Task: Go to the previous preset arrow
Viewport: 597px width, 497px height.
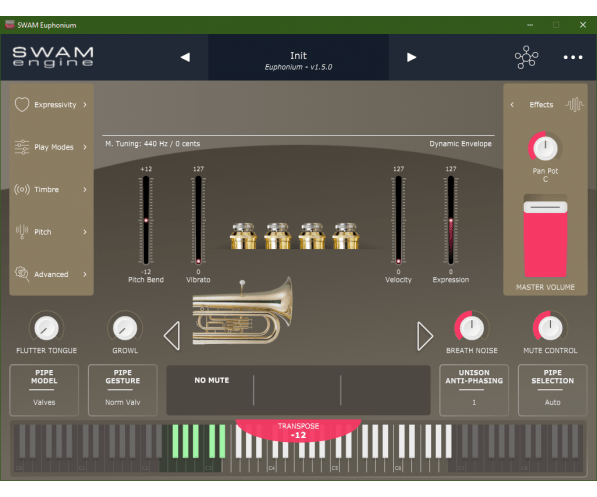Action: point(185,57)
